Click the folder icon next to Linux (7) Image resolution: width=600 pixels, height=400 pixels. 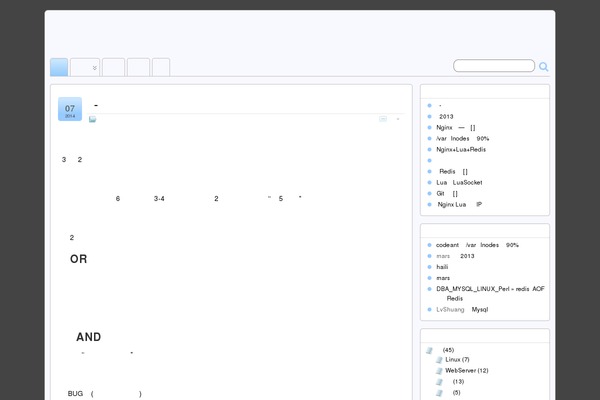(x=439, y=360)
